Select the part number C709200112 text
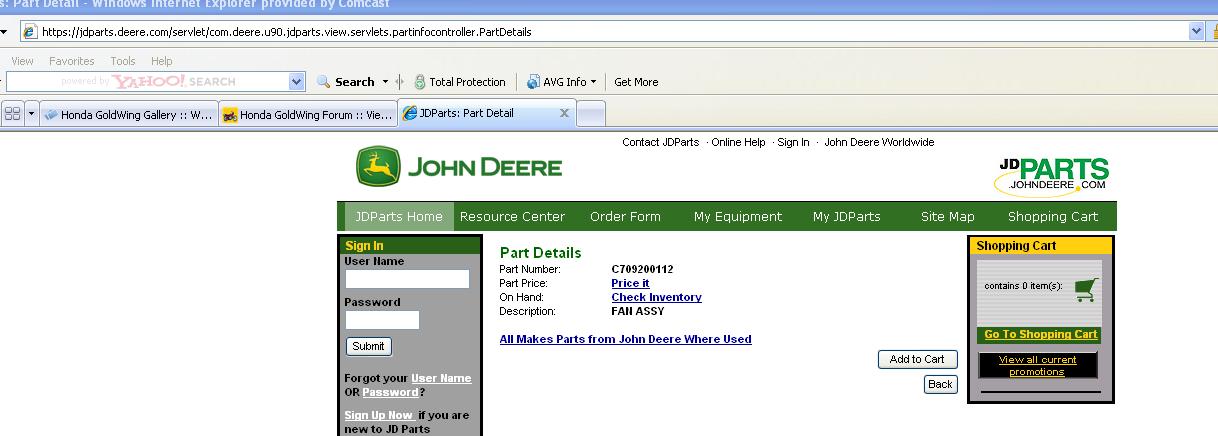The image size is (1218, 436). pos(642,269)
